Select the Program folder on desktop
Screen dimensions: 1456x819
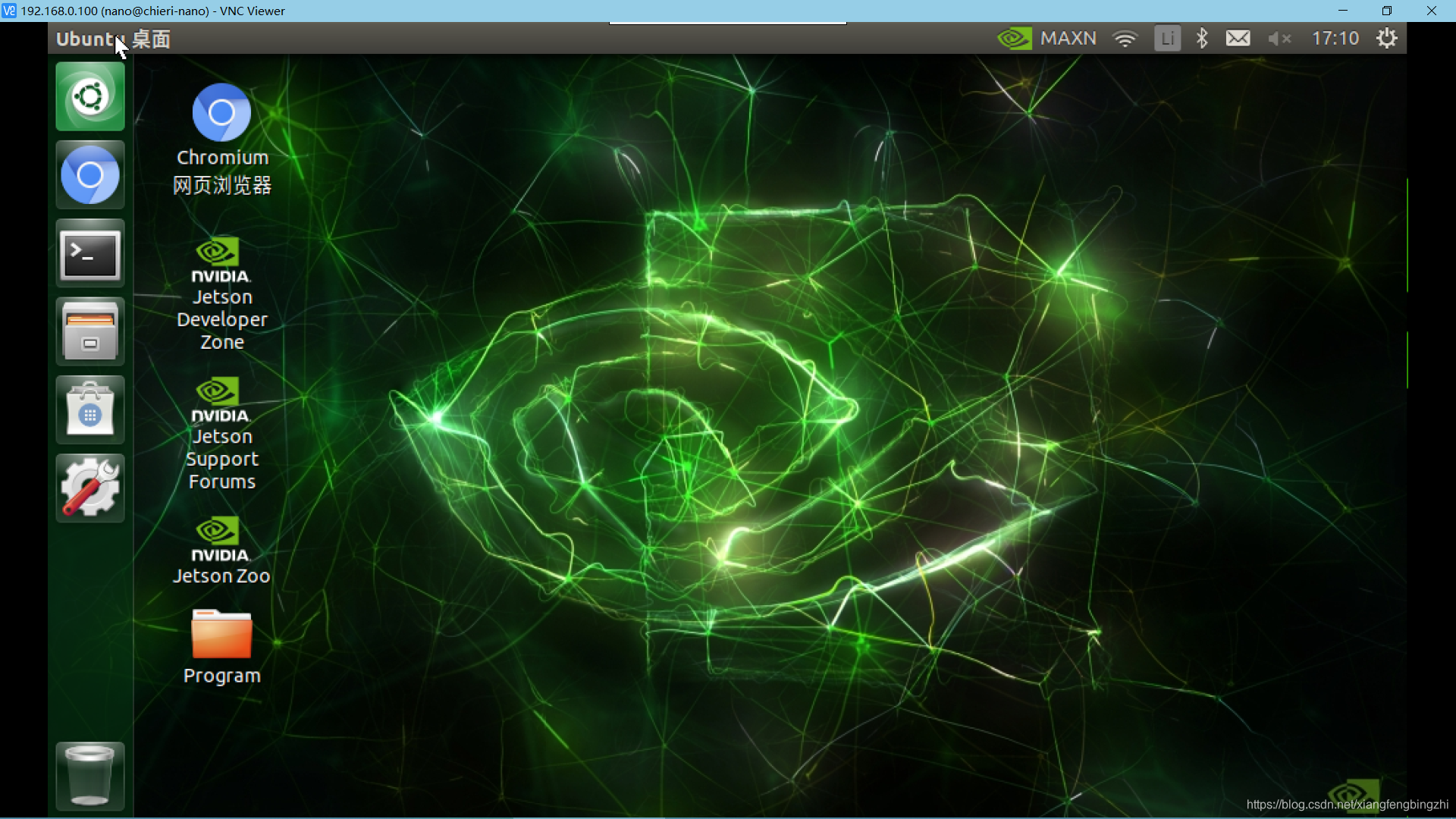(221, 647)
